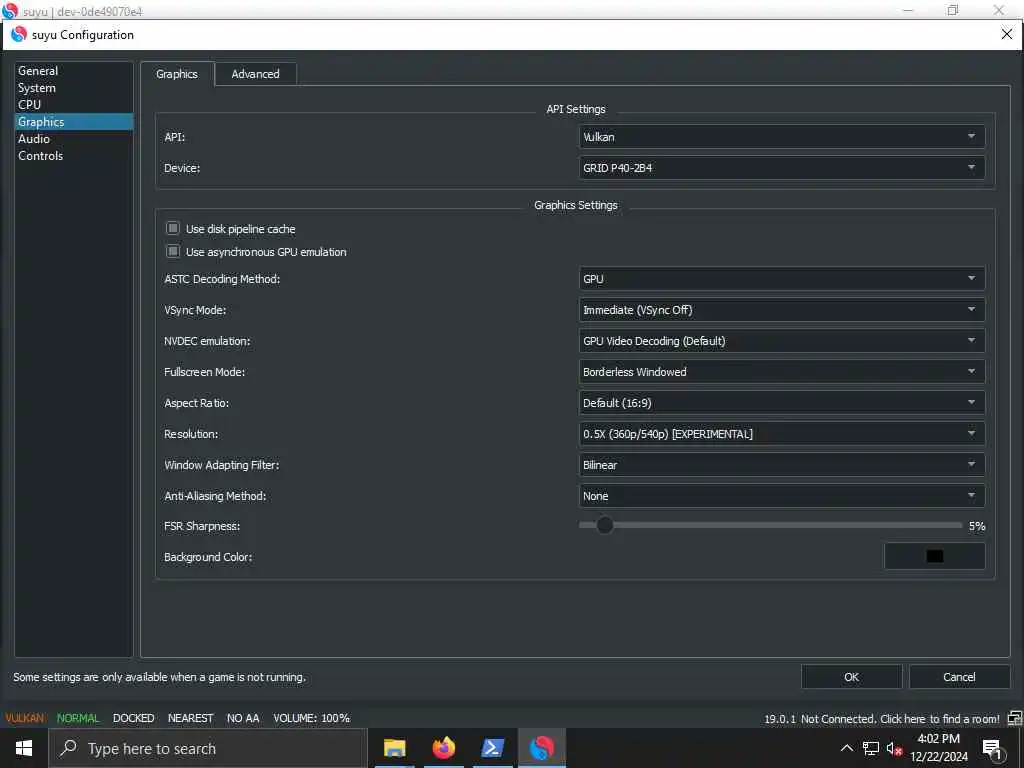Click the taskbar search box

coord(208,748)
